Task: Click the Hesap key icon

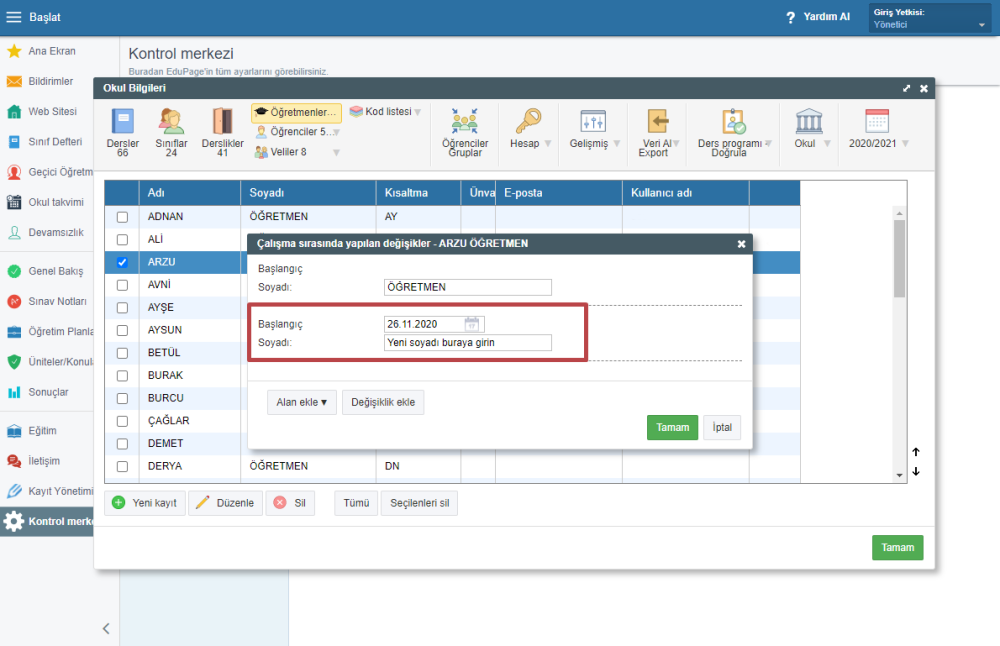Action: 528,121
